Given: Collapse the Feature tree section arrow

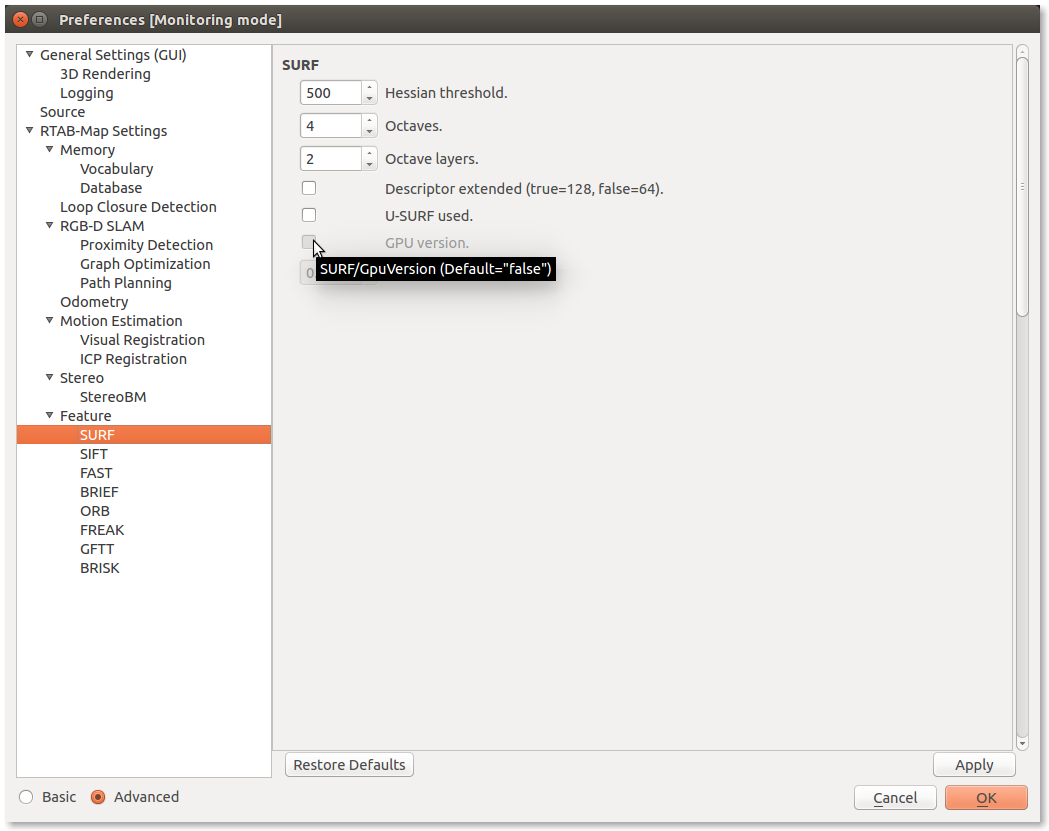Looking at the screenshot, I should pos(49,416).
